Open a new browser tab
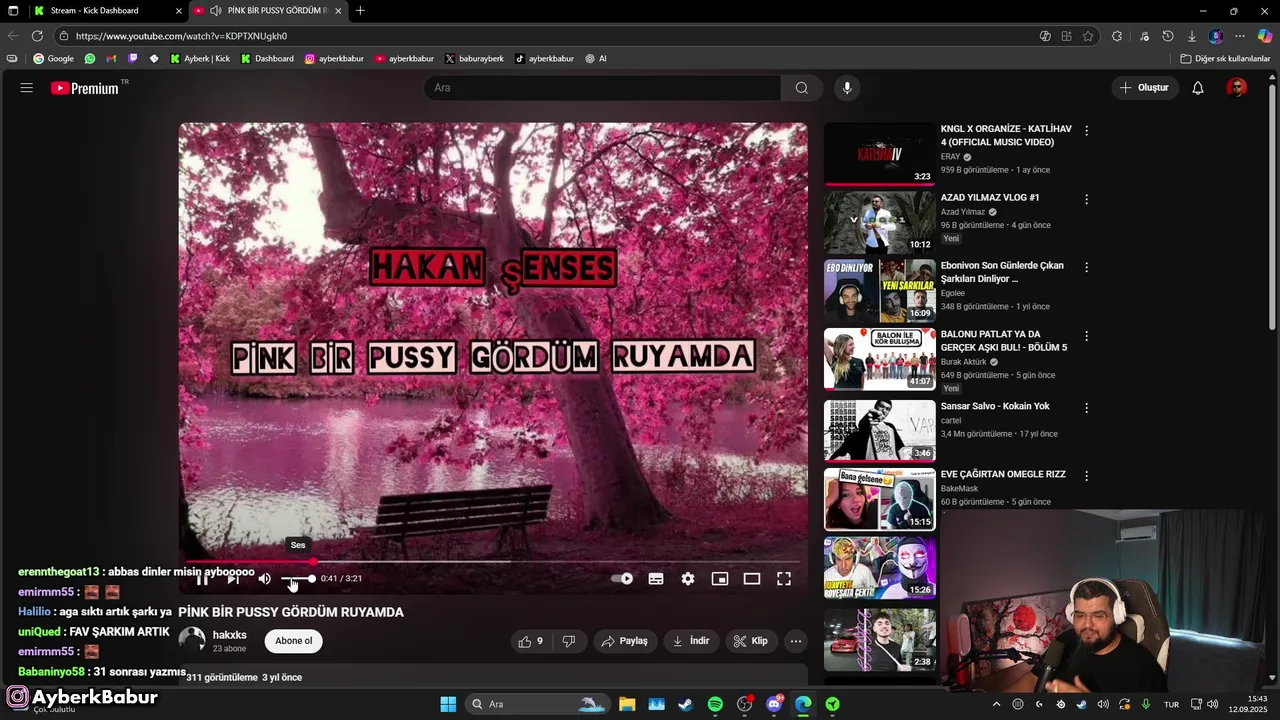 [x=360, y=11]
